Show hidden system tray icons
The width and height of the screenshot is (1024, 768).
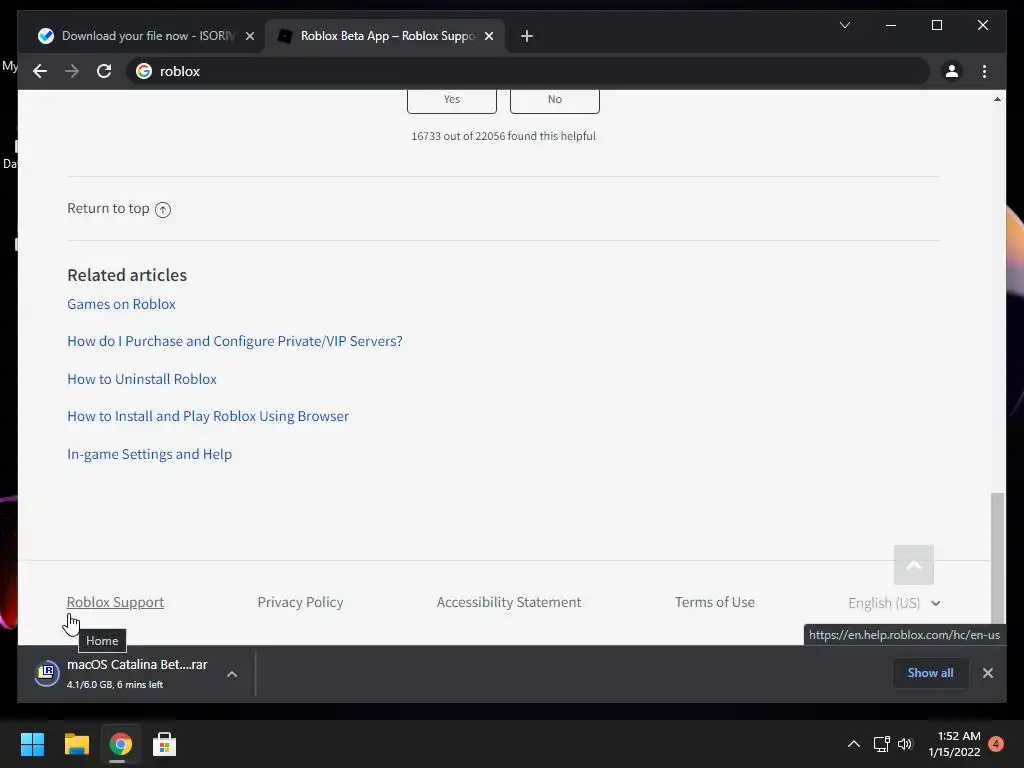point(854,744)
